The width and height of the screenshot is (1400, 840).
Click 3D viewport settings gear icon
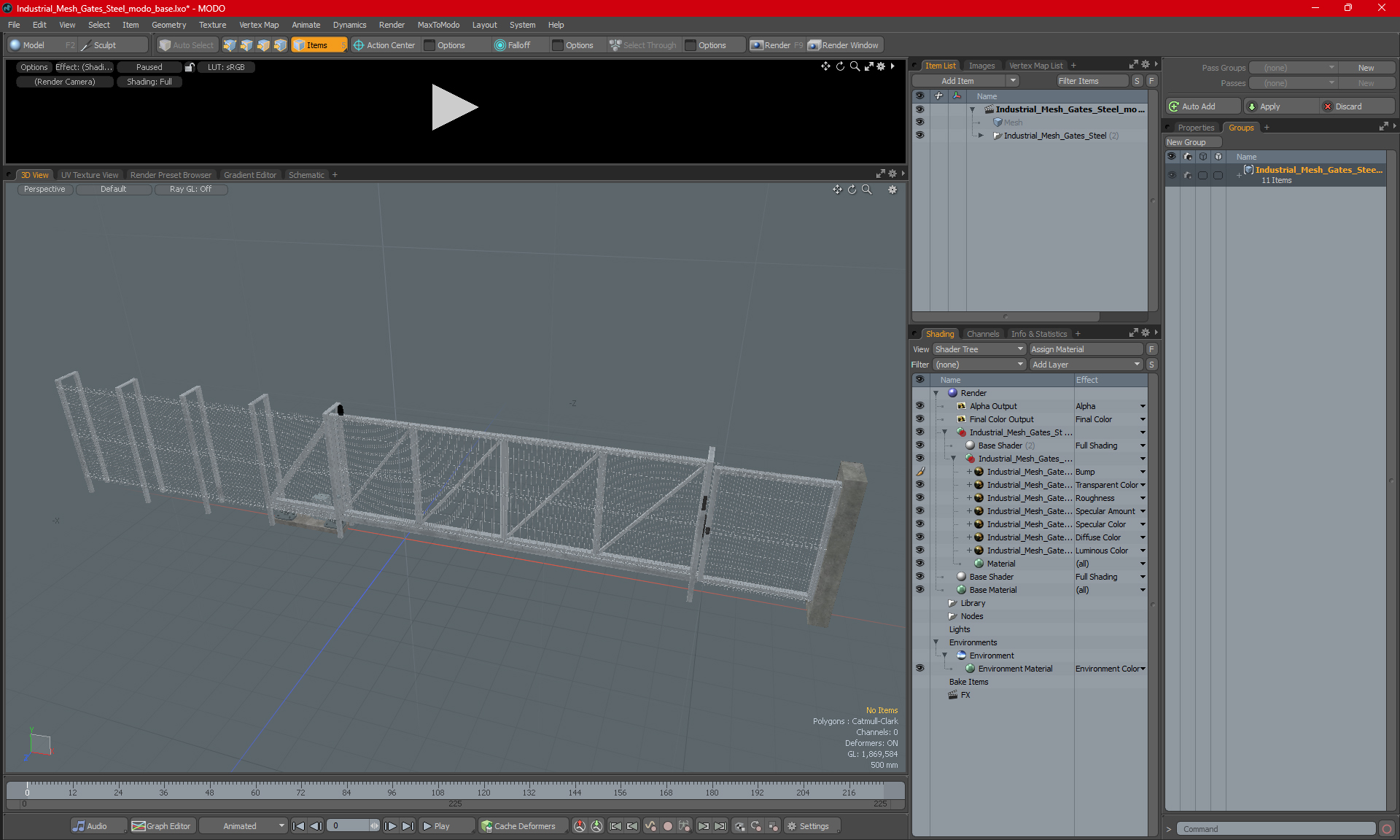[892, 190]
